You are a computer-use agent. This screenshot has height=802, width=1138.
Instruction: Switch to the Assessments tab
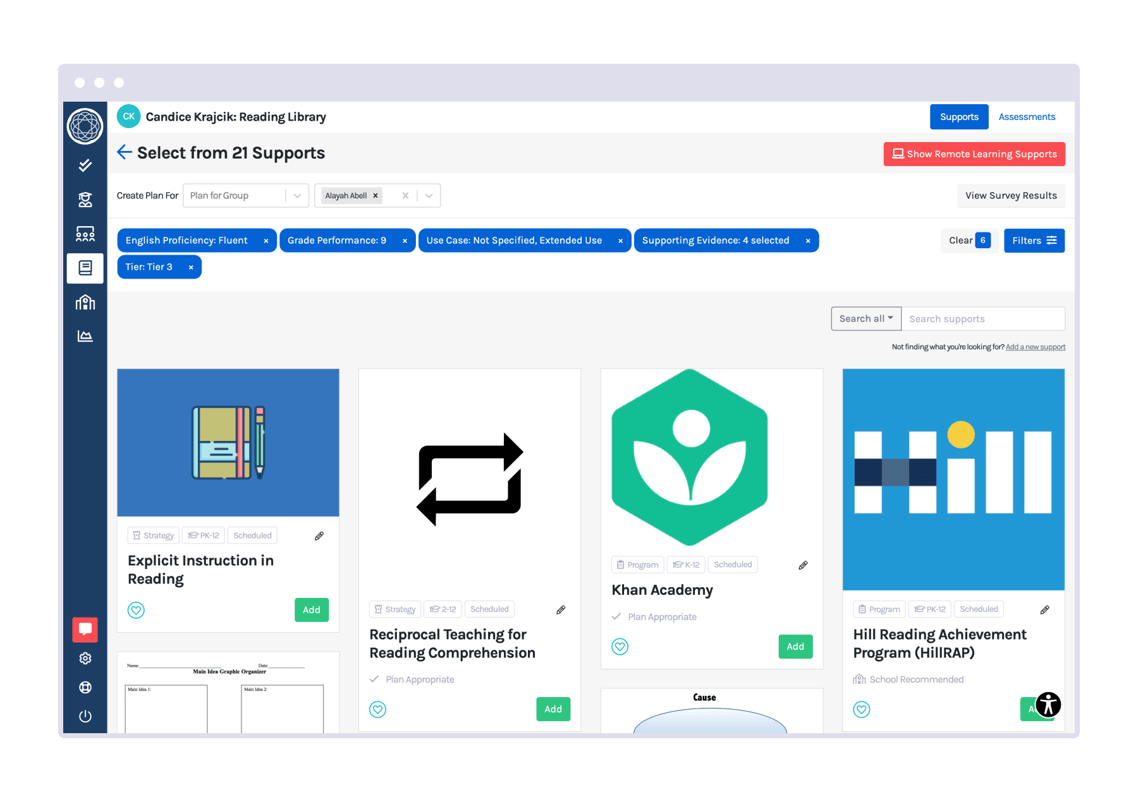point(1026,116)
